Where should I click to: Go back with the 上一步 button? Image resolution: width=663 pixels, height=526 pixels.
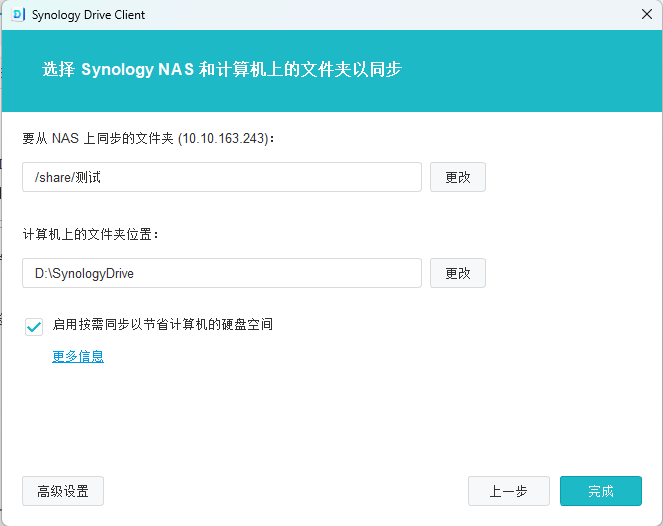509,491
